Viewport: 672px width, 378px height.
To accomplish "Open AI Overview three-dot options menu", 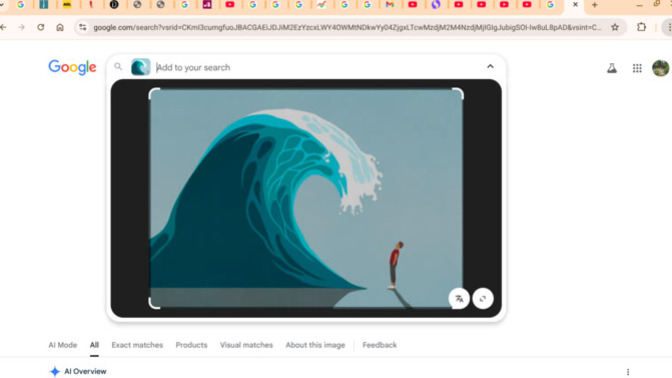I will (x=628, y=372).
